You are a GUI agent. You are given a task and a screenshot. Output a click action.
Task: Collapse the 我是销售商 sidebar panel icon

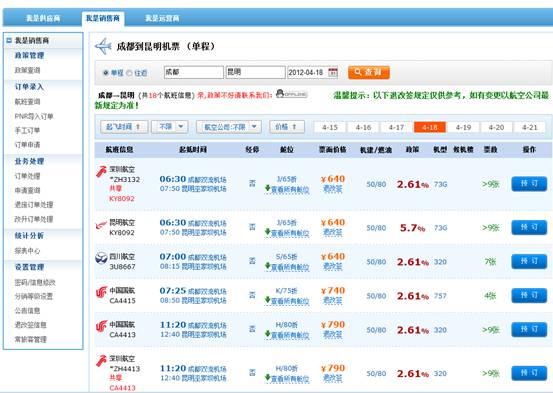(x=9, y=40)
